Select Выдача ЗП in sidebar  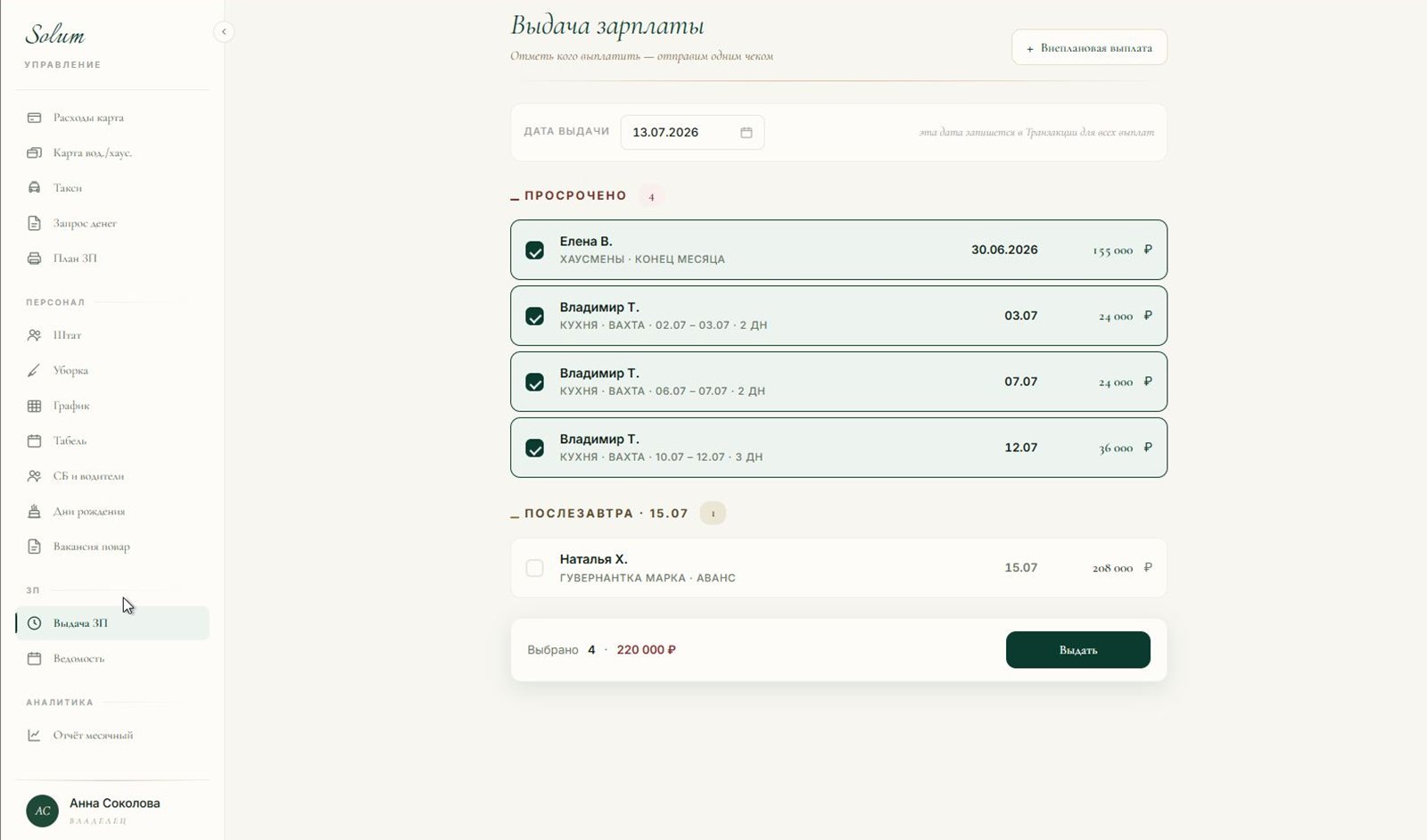coord(111,623)
